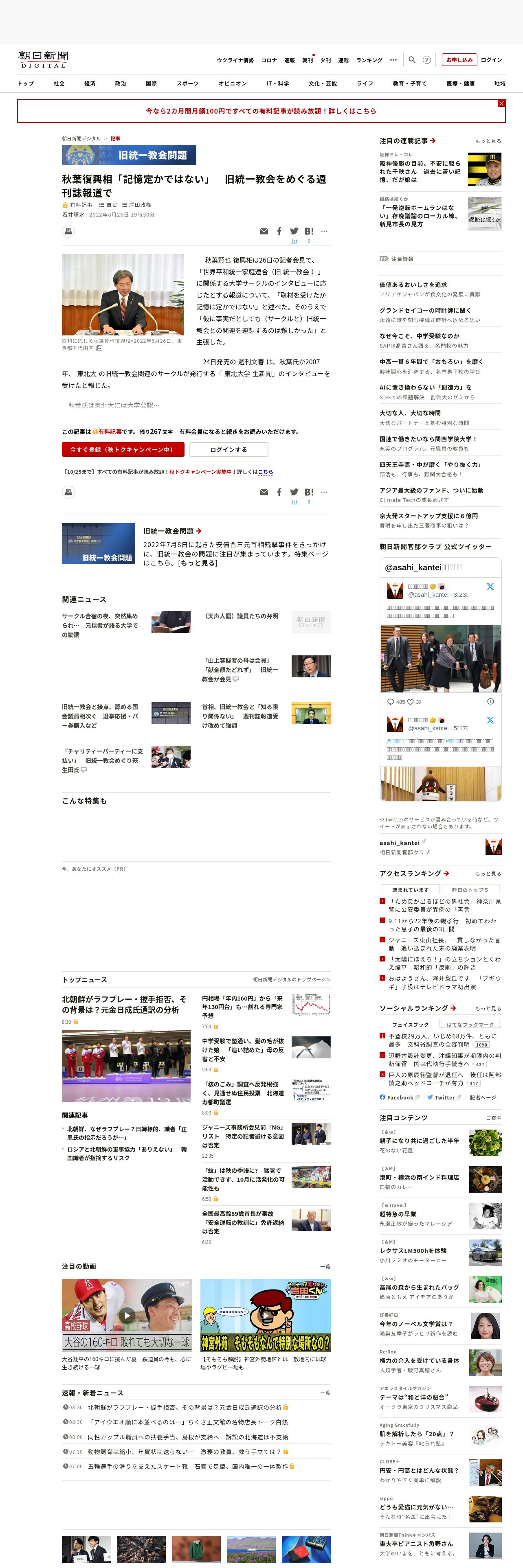
Task: Click arrow beside アクセスランキング heading
Action: point(446,873)
